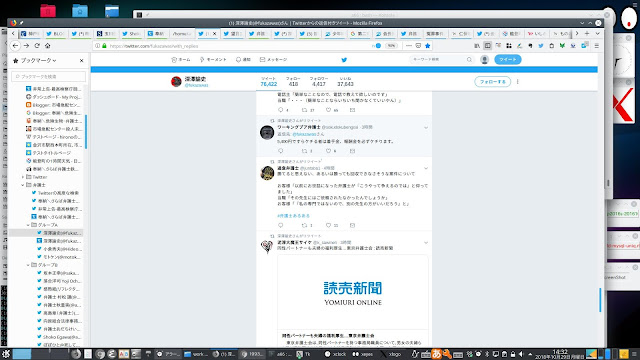
Task: Click the blue bookmark star in address bar
Action: [x=428, y=46]
